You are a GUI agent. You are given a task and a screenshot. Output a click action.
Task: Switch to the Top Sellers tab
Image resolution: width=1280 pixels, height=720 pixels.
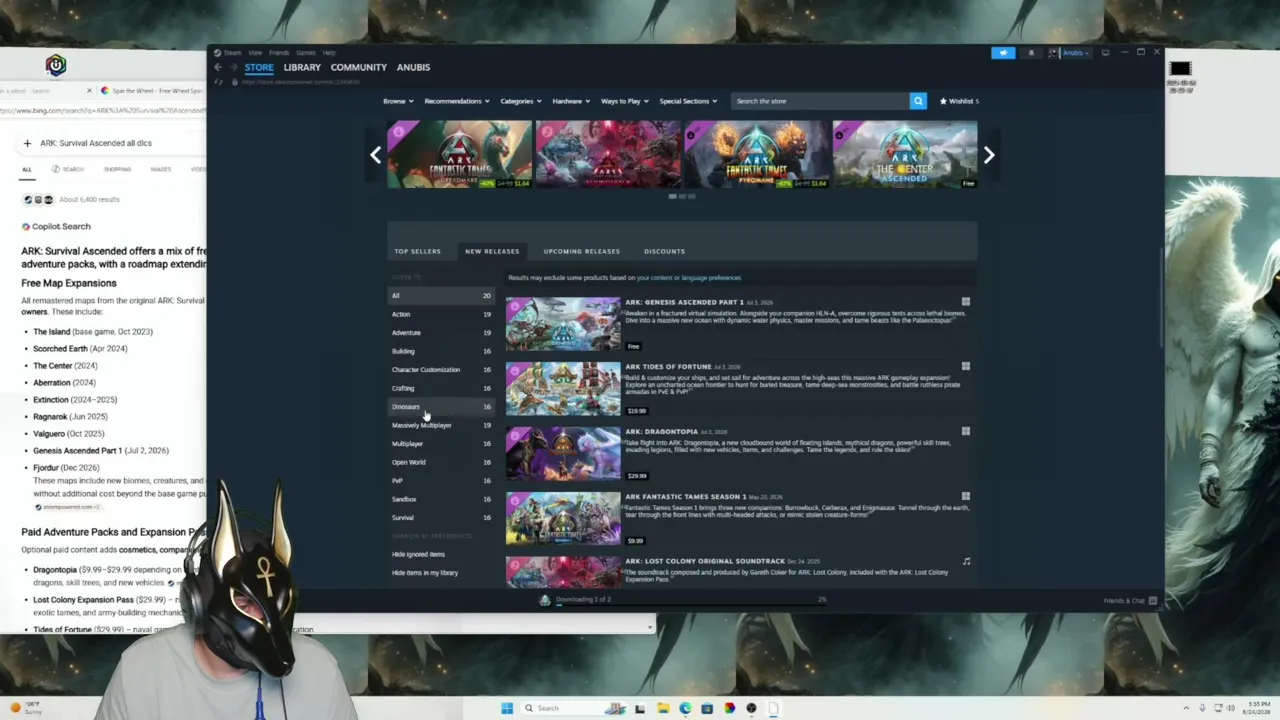coord(417,251)
